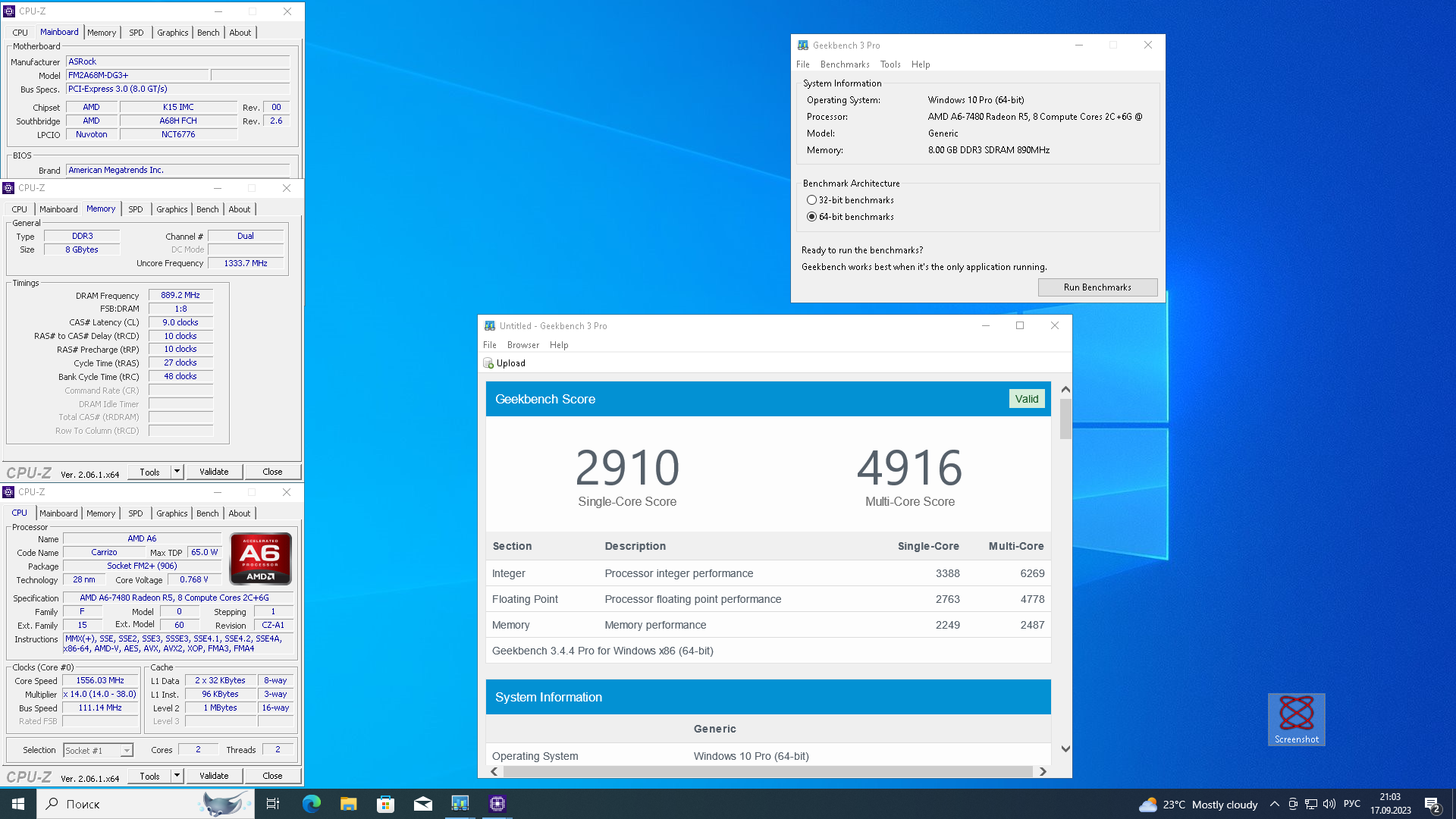Click the DRAM Frequency 889.2 MHz field
This screenshot has height=819, width=1456.
180,296
